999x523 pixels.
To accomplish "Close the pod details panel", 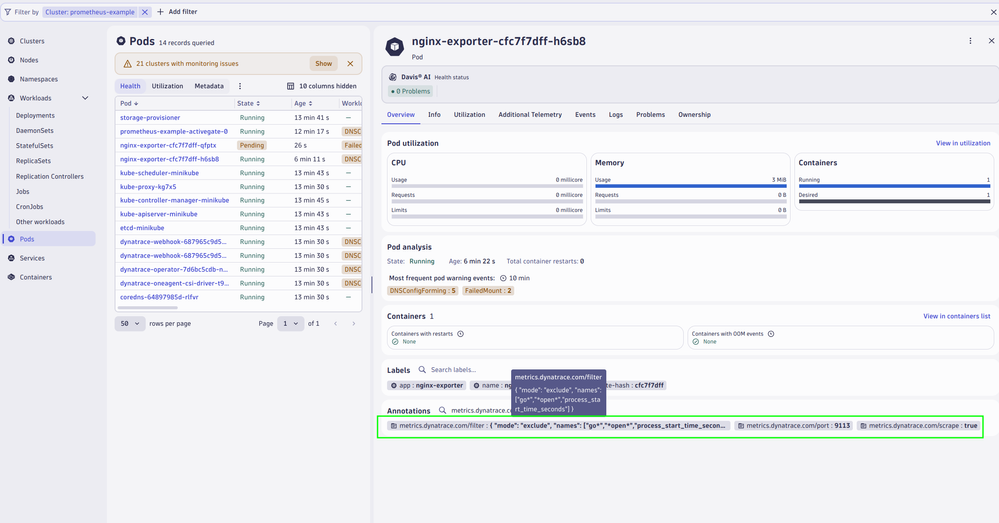I will click(991, 41).
